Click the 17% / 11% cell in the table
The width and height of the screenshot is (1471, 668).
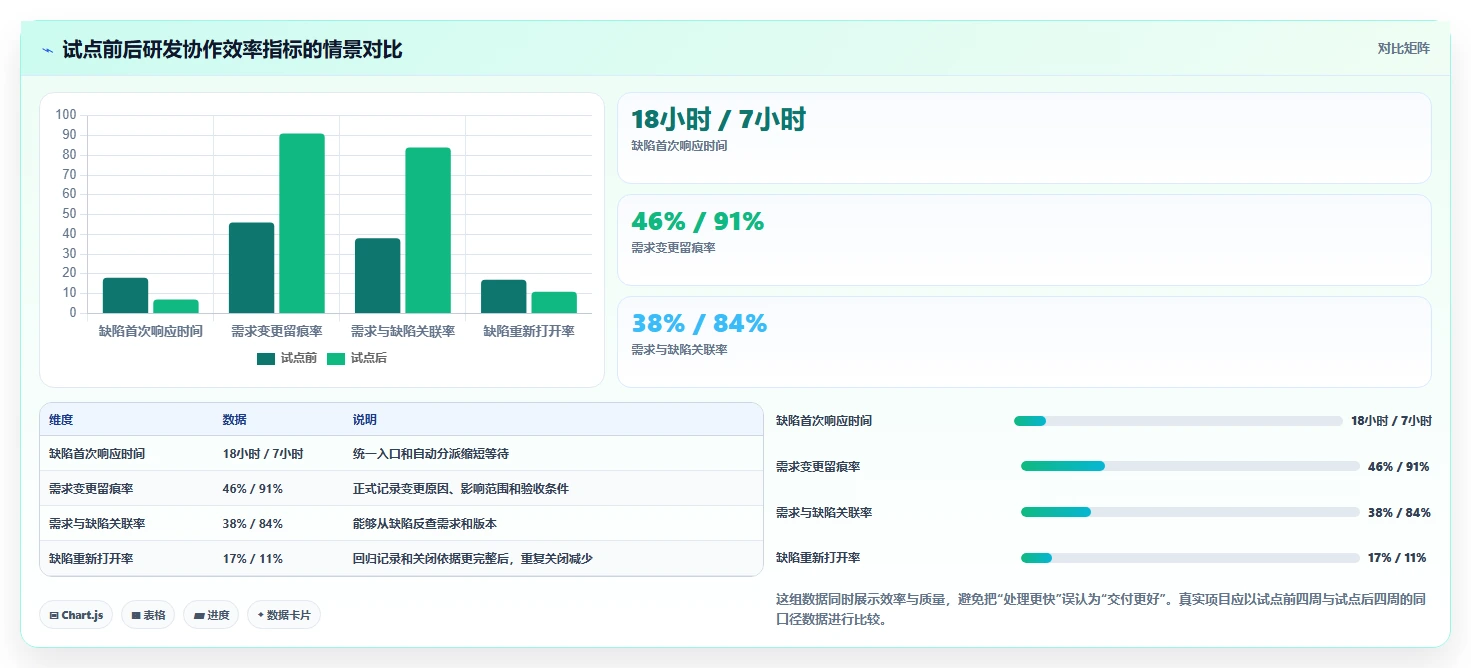point(252,559)
